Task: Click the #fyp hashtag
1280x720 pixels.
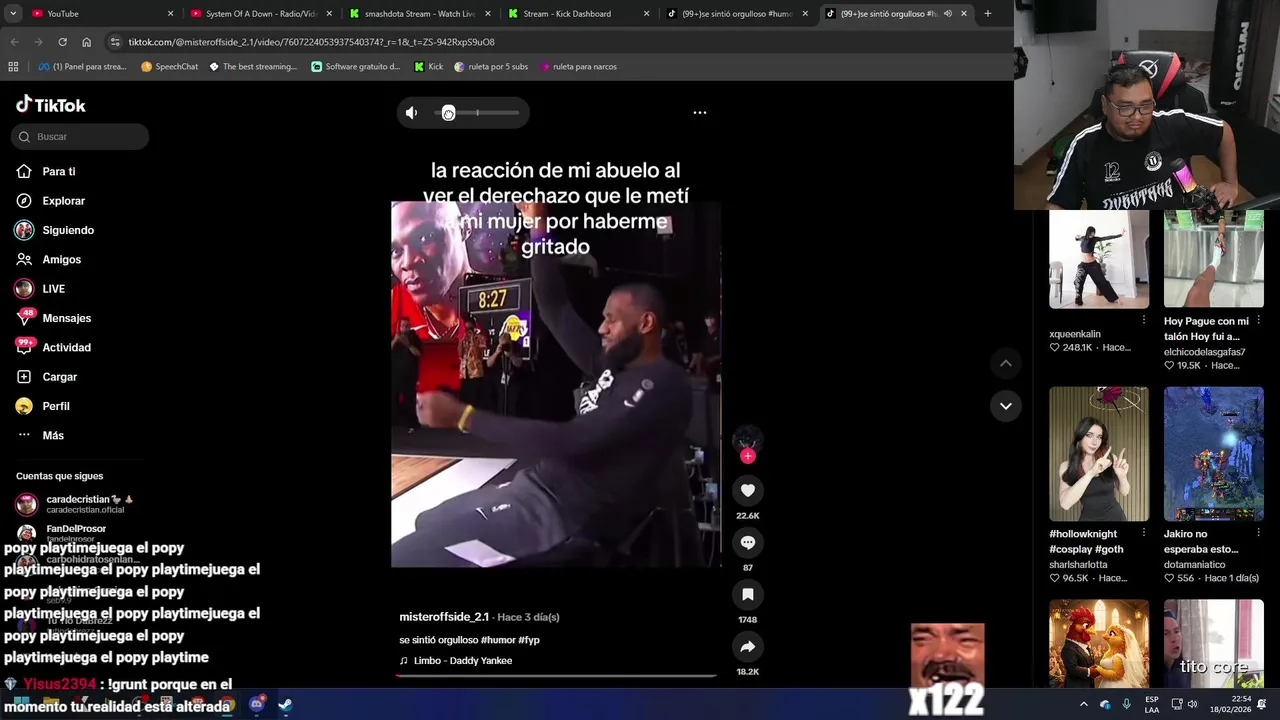Action: 529,640
